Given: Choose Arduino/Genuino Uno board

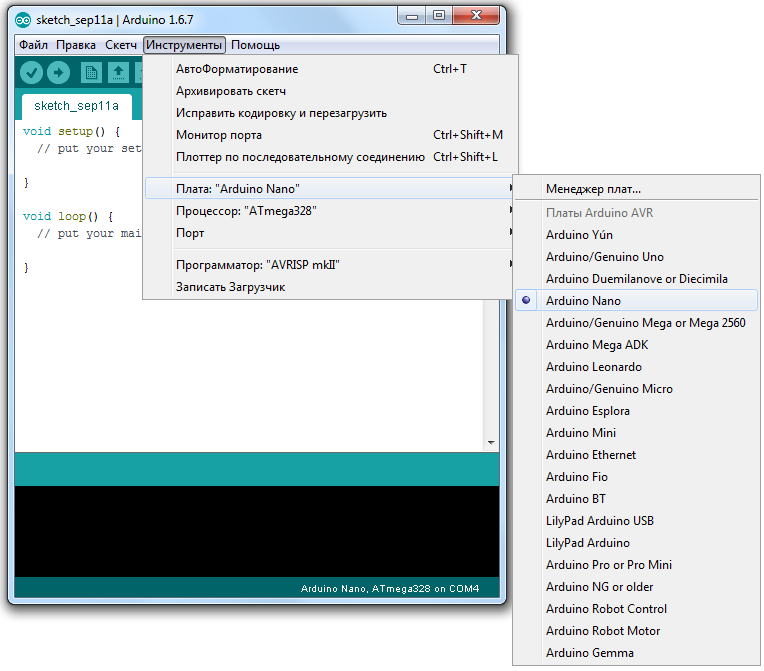Looking at the screenshot, I should tap(604, 257).
